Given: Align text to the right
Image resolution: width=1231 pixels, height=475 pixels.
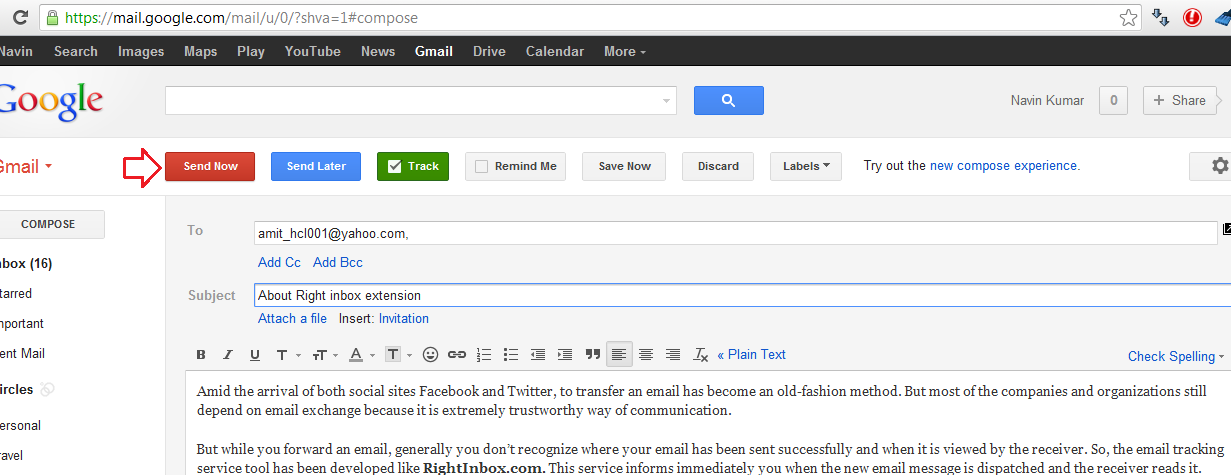Looking at the screenshot, I should tap(673, 355).
